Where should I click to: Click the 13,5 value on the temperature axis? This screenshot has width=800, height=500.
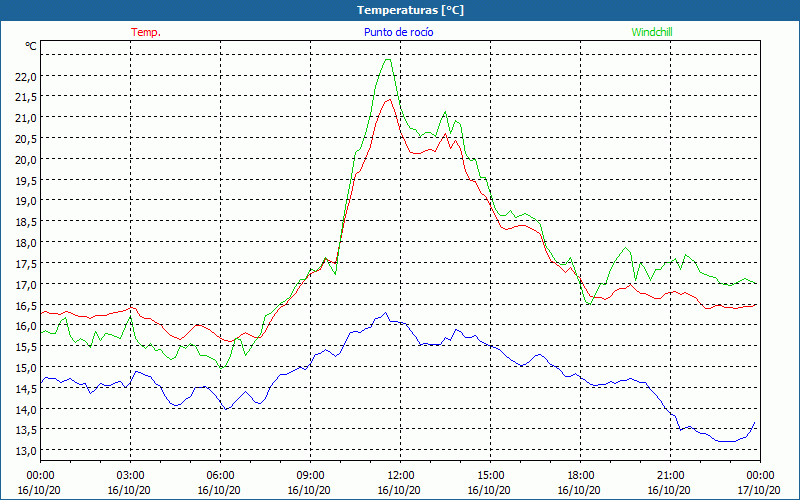coord(26,430)
